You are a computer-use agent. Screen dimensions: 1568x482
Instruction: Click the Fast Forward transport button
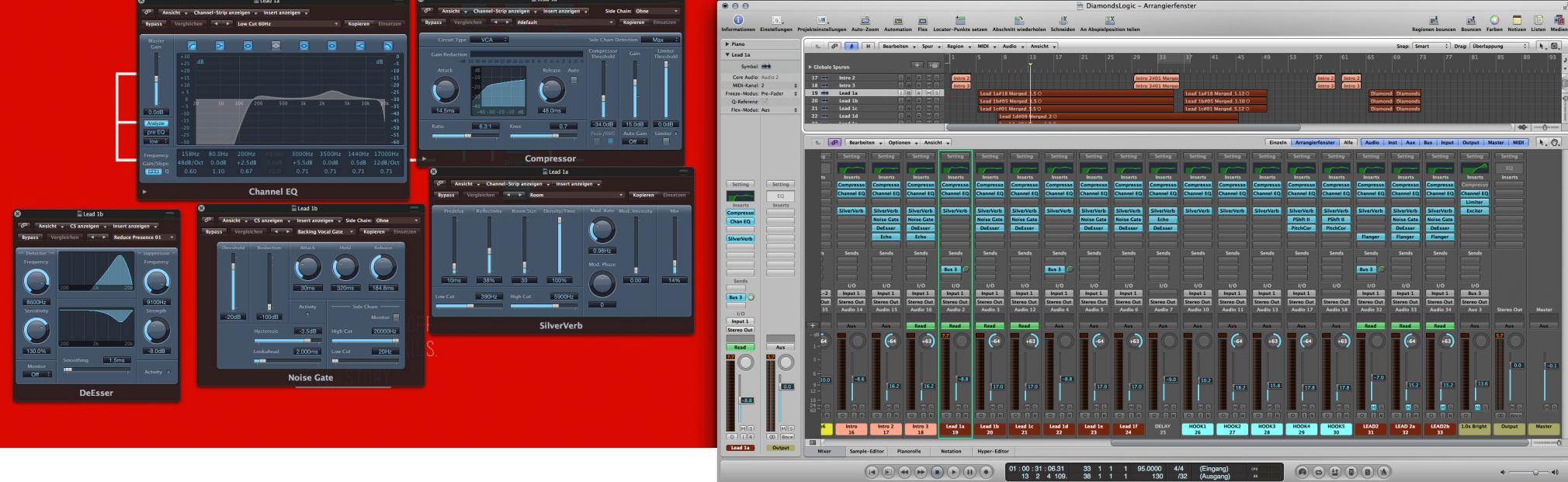click(921, 471)
